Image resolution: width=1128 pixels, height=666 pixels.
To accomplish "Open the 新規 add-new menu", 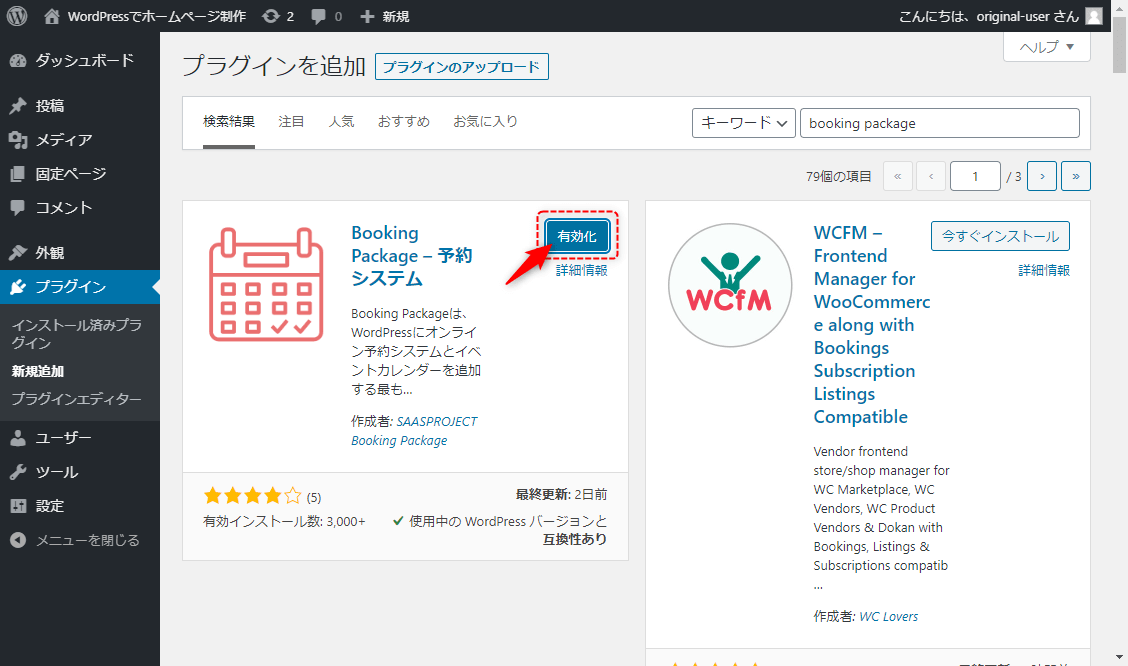I will tap(384, 16).
